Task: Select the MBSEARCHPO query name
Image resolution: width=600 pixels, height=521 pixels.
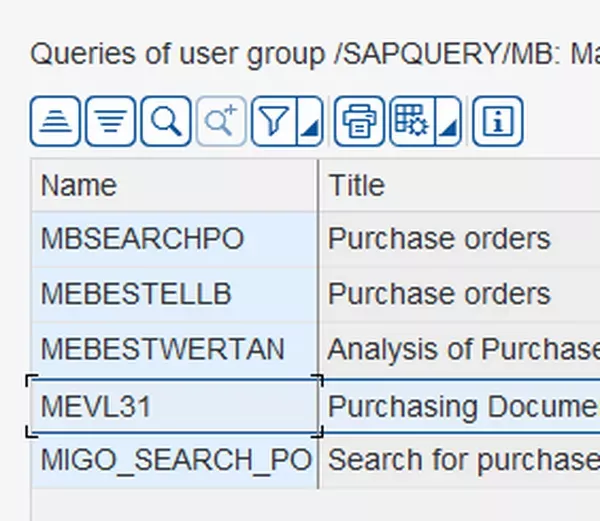Action: coord(174,239)
